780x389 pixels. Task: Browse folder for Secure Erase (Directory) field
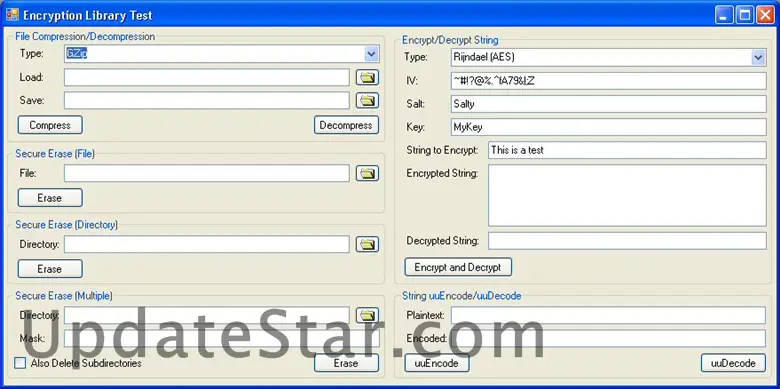point(367,244)
